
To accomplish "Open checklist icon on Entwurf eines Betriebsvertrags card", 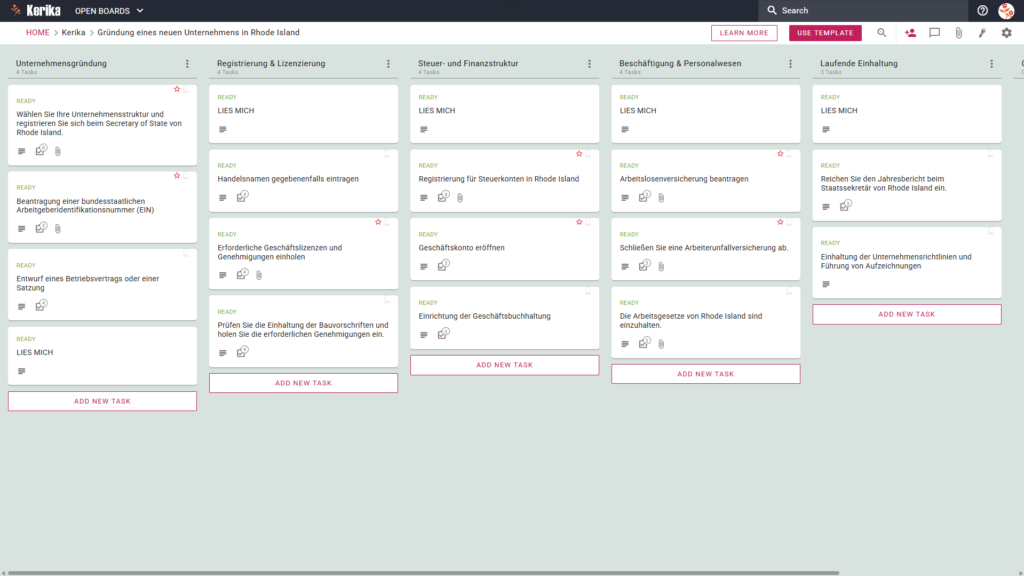I will [41, 305].
